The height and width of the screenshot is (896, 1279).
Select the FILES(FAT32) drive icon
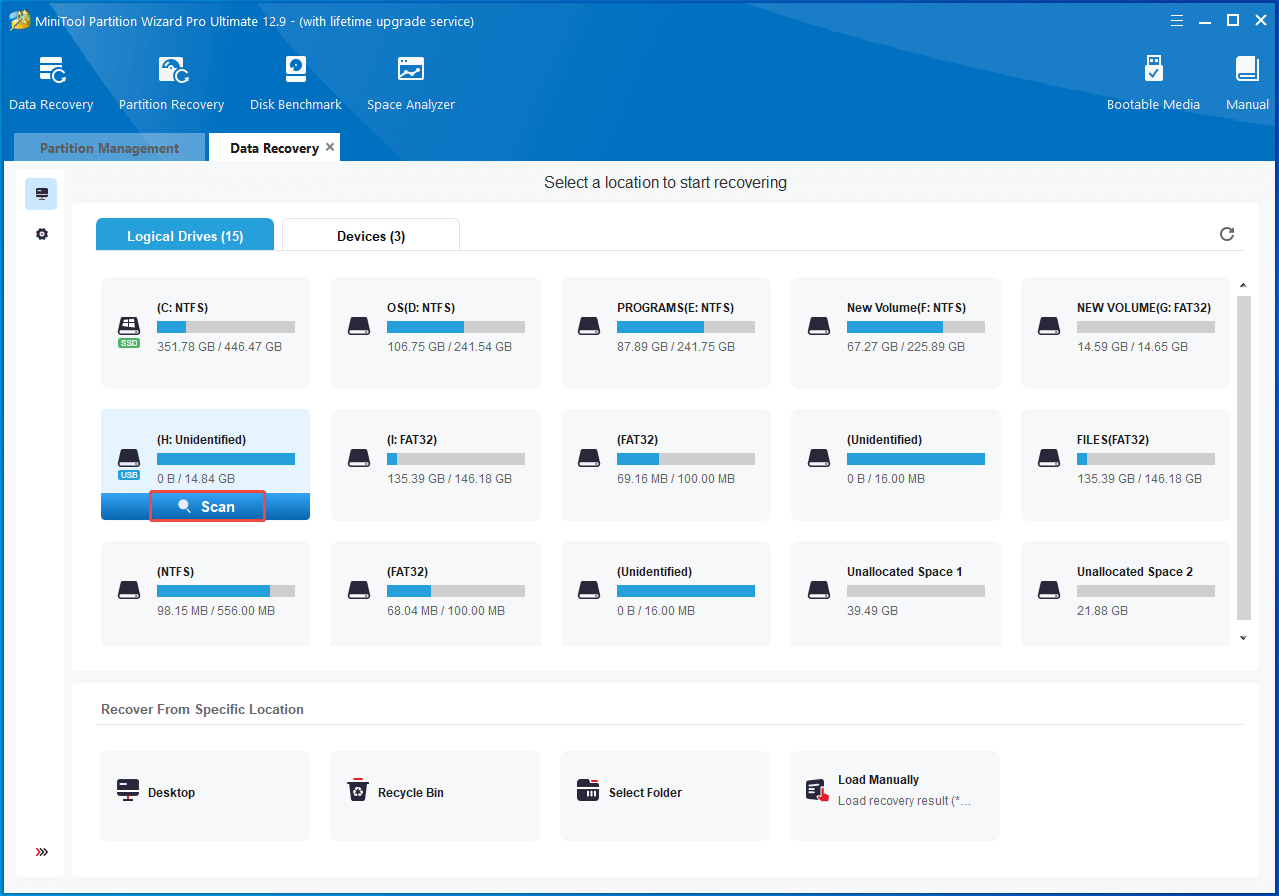coord(1049,458)
